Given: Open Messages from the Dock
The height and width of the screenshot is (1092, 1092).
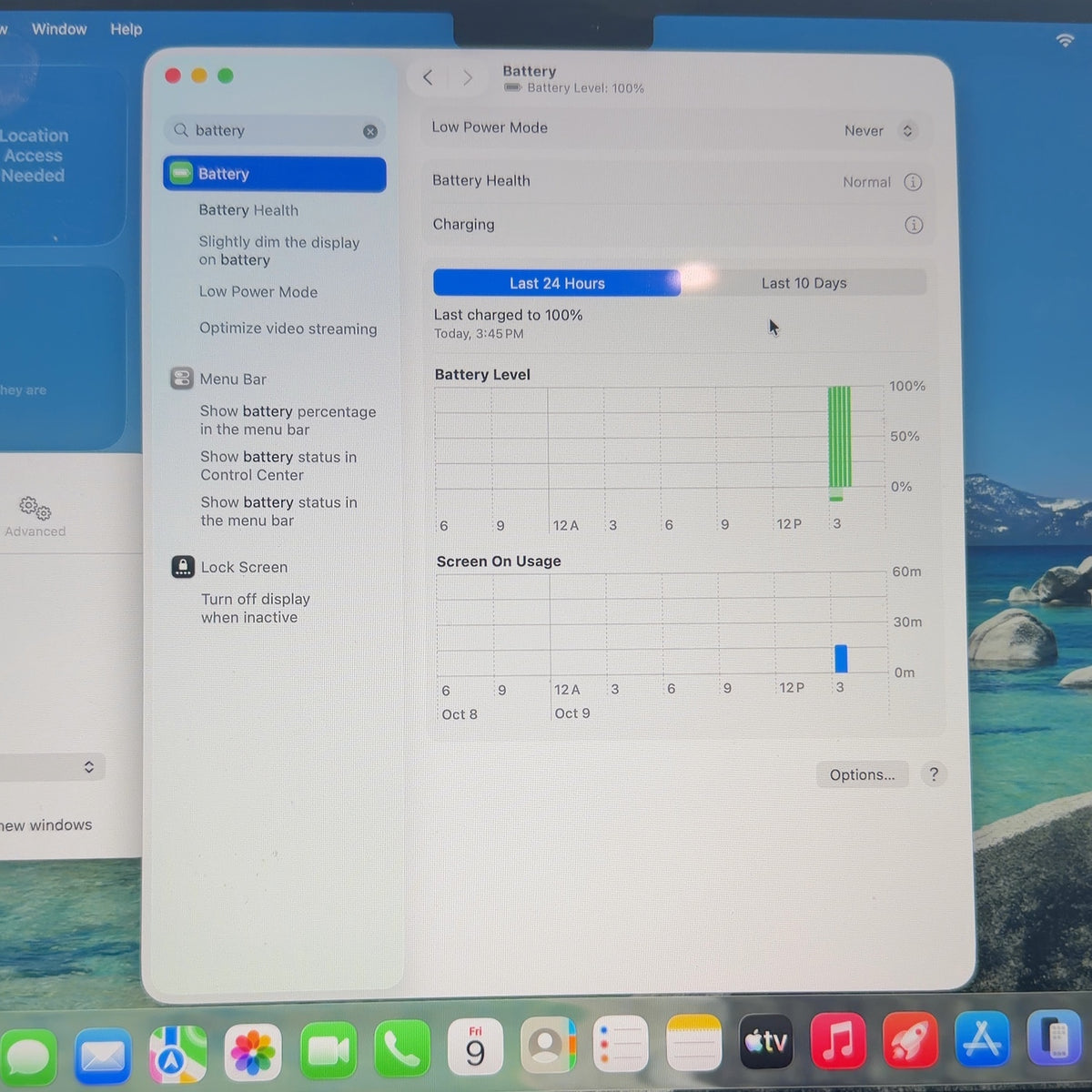Looking at the screenshot, I should 27,1057.
